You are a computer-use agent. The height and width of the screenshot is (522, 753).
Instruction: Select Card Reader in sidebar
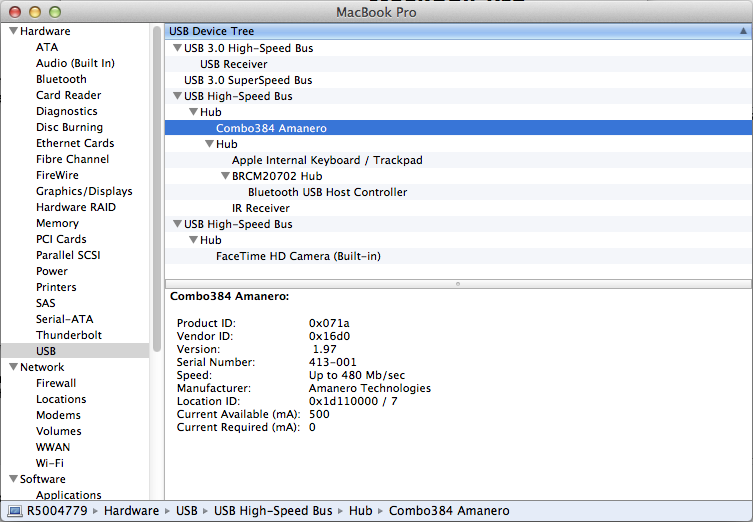tap(69, 95)
